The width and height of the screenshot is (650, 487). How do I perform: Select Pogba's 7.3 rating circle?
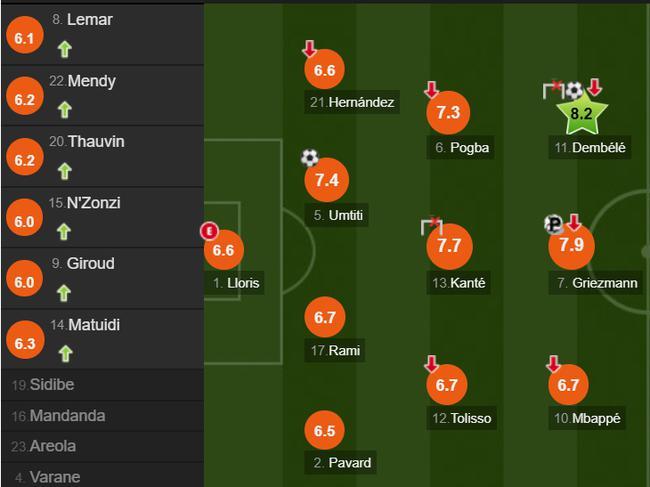click(448, 112)
